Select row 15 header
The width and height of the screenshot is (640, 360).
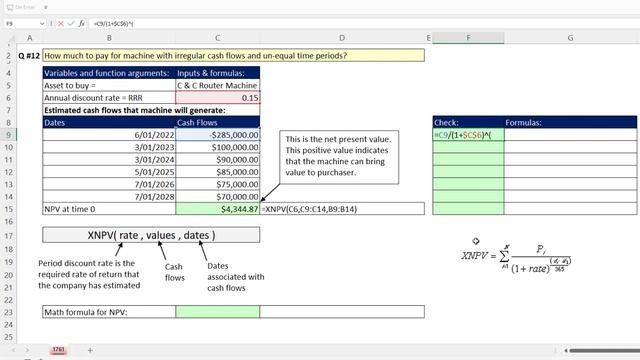pos(9,209)
